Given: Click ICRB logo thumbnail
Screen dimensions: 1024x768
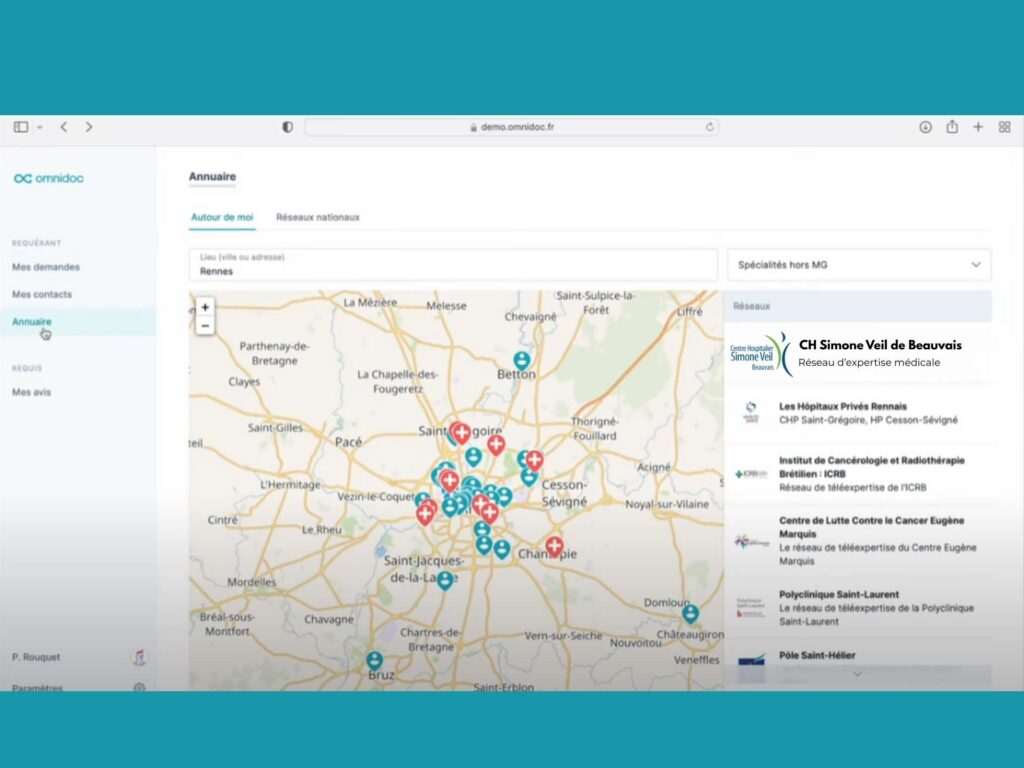Looking at the screenshot, I should [751, 473].
